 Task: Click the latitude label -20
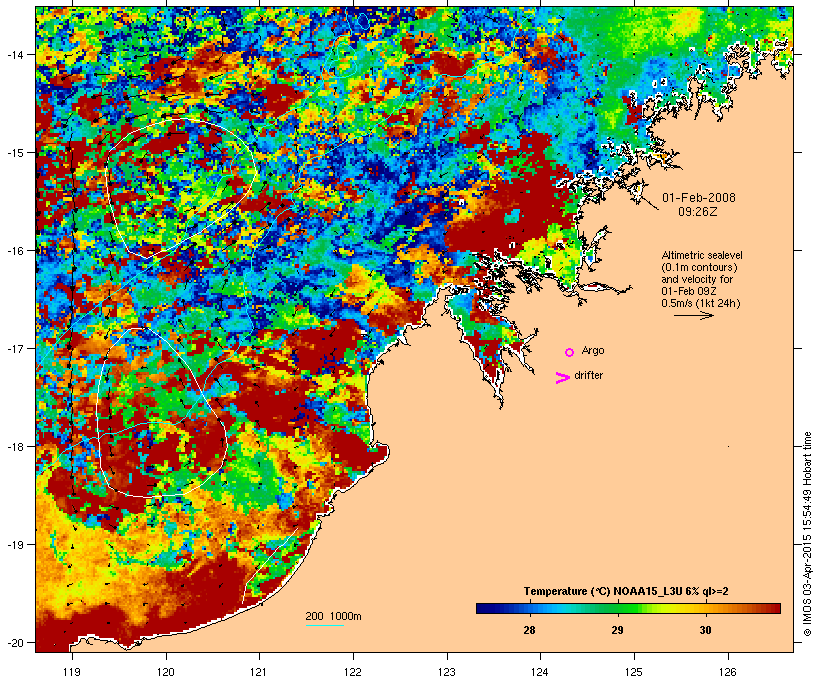tap(14, 642)
